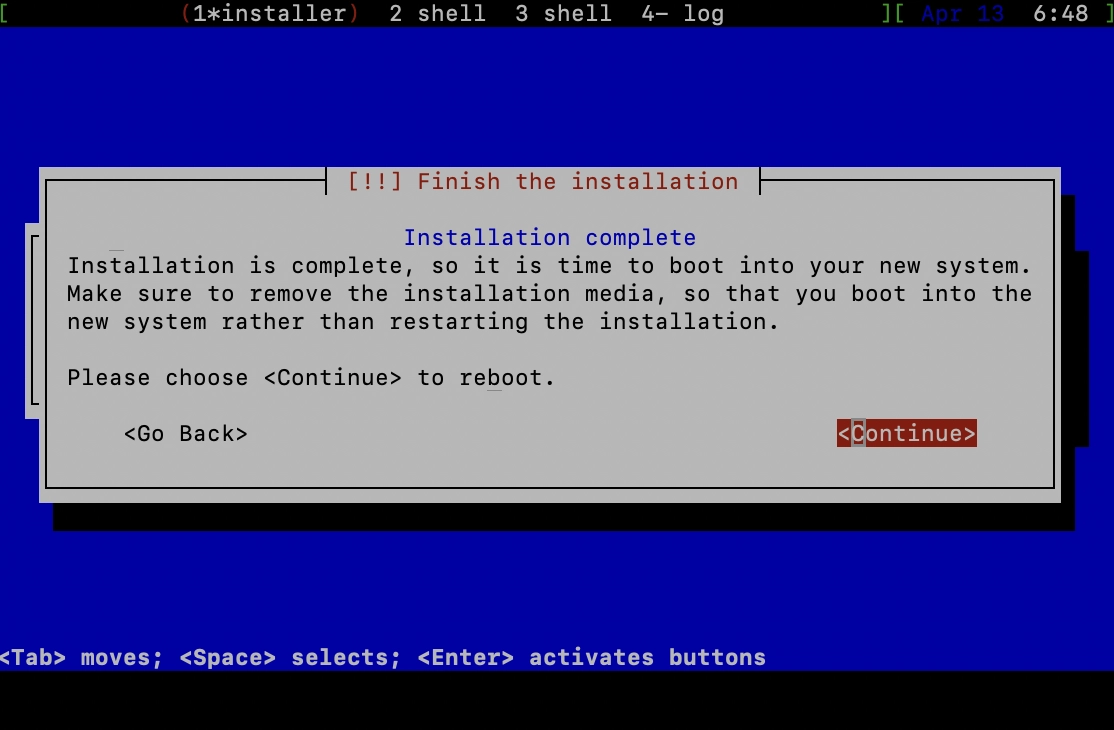Click the <Continue> word in reboot instruction
The image size is (1114, 730).
(332, 377)
